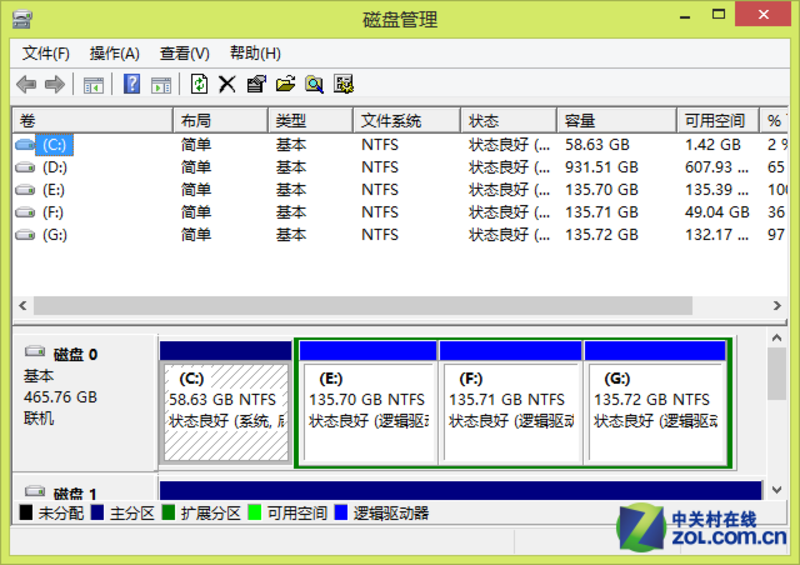
Task: Sort by the 类型 column header
Action: (x=311, y=121)
